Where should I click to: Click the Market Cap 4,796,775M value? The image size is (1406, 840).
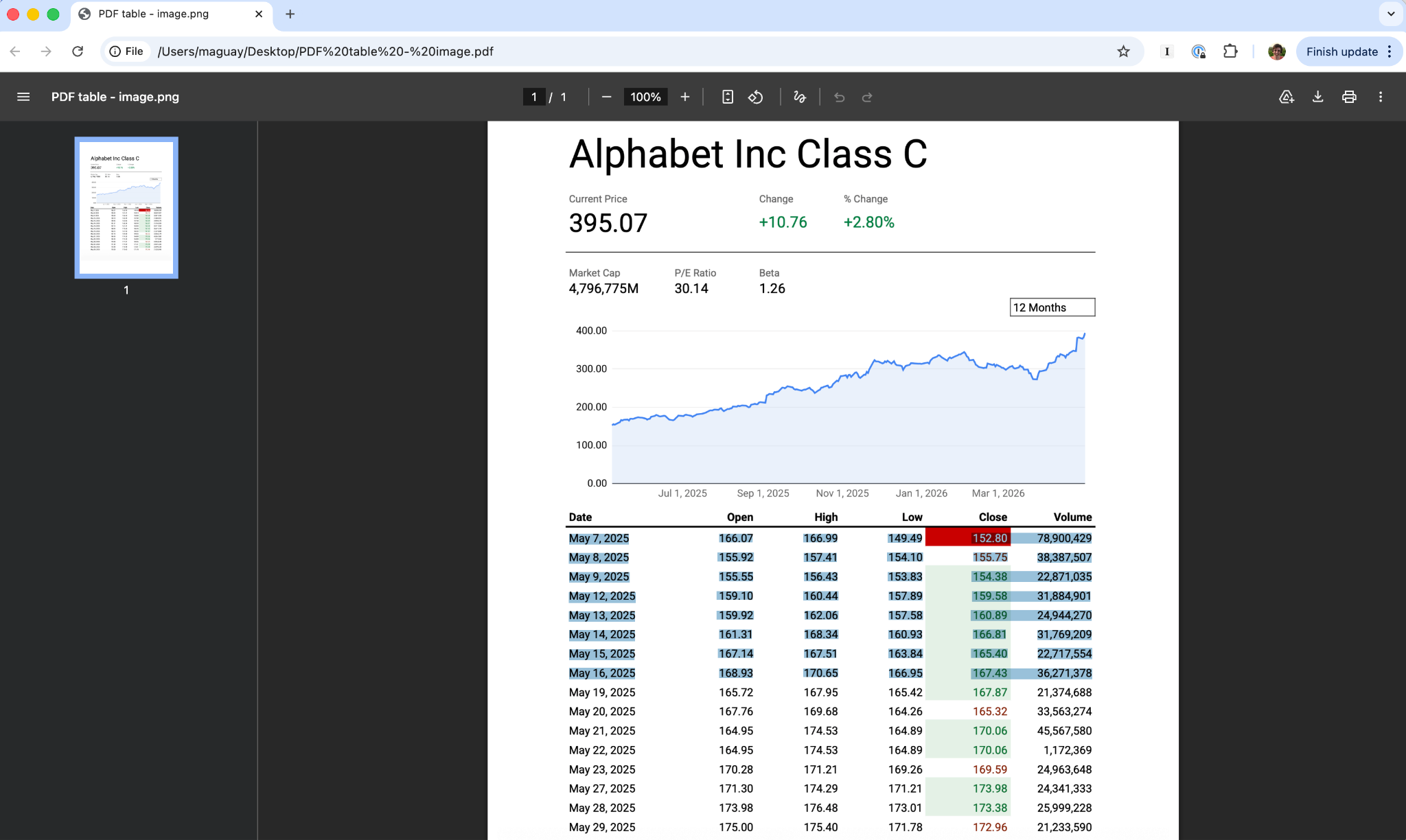(x=603, y=289)
